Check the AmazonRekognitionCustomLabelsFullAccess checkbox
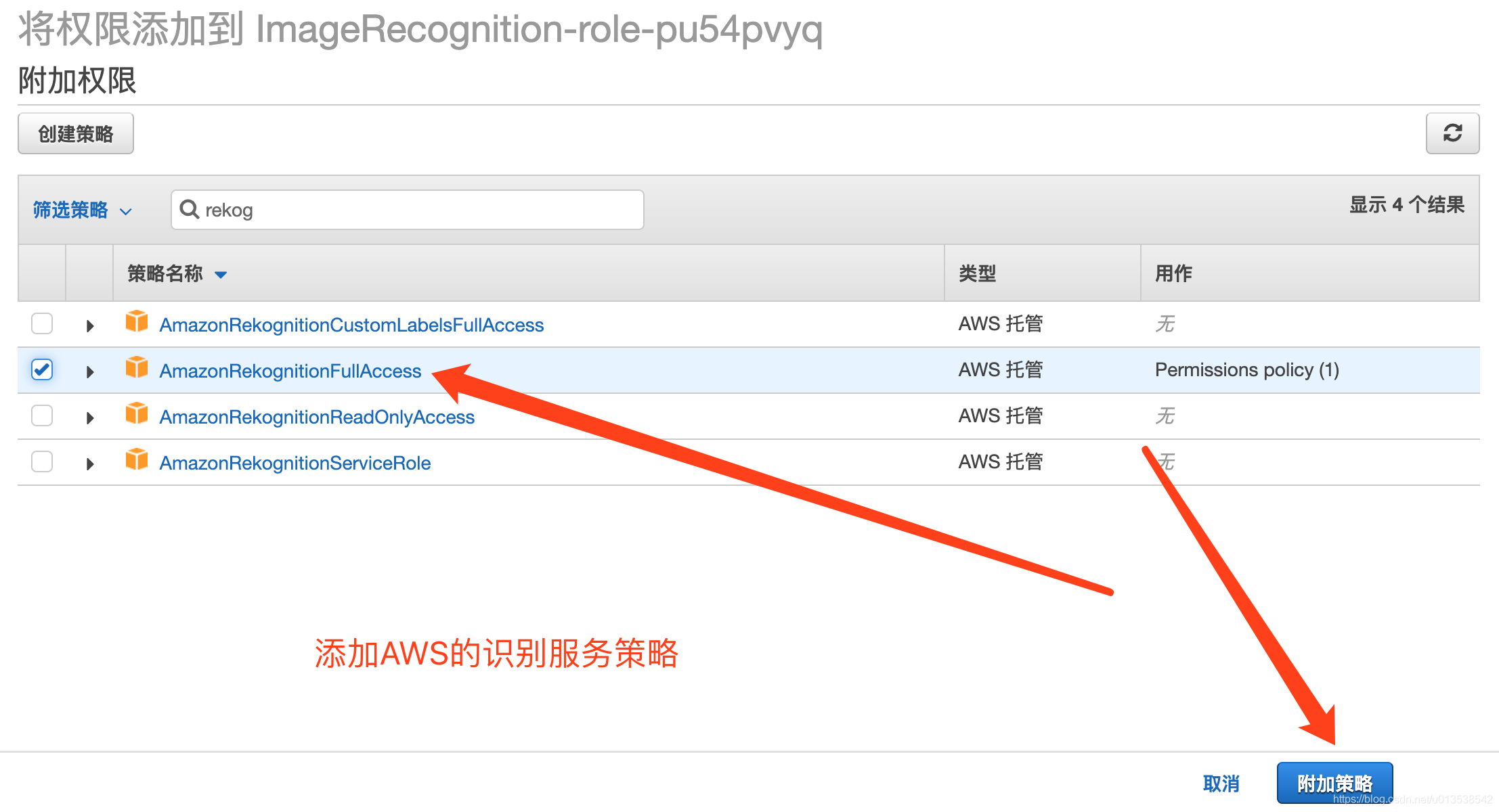1499x812 pixels. (x=42, y=323)
